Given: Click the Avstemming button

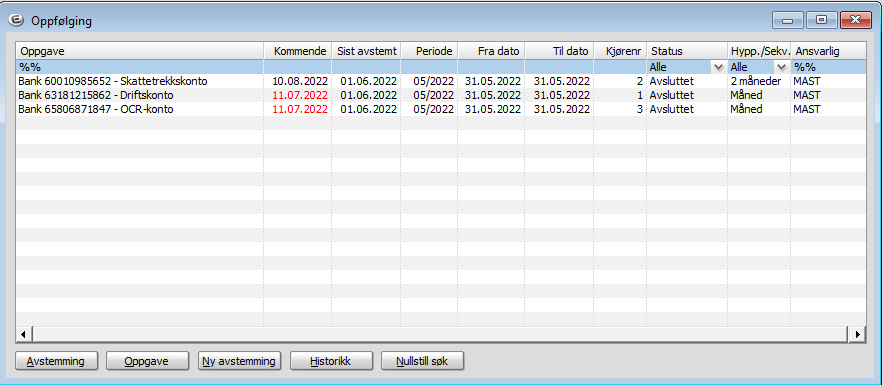Looking at the screenshot, I should click(56, 361).
